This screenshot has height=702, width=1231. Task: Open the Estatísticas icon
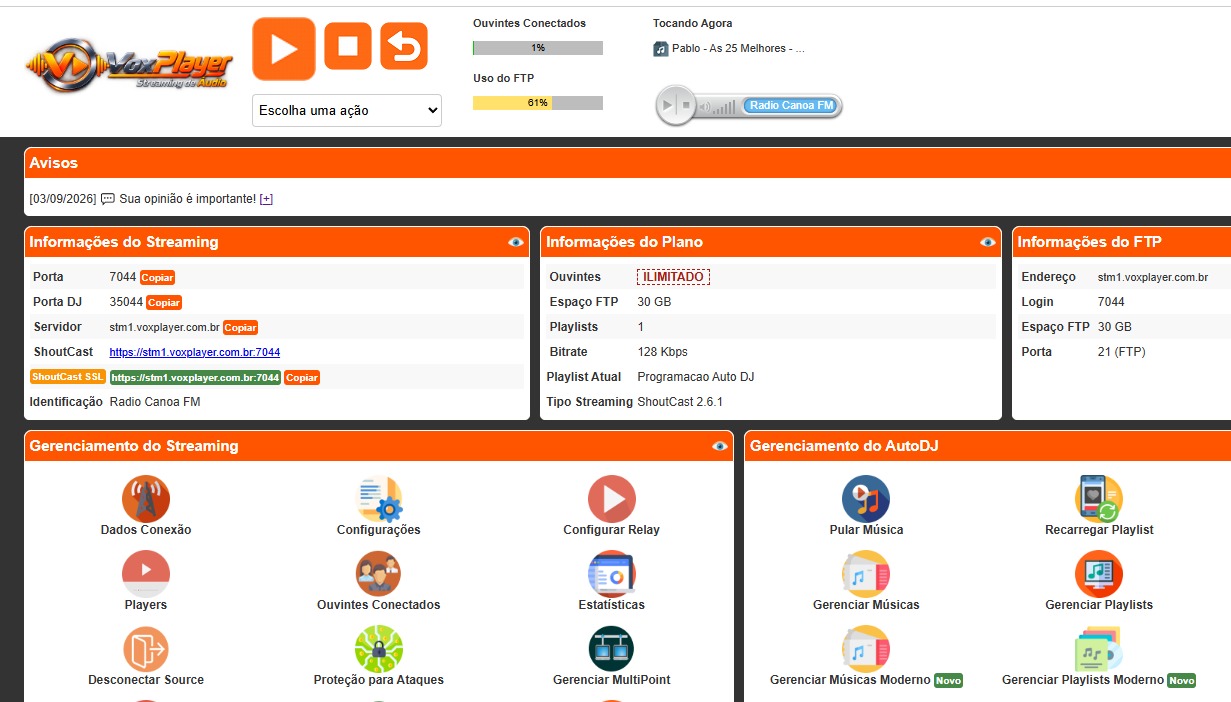point(612,573)
